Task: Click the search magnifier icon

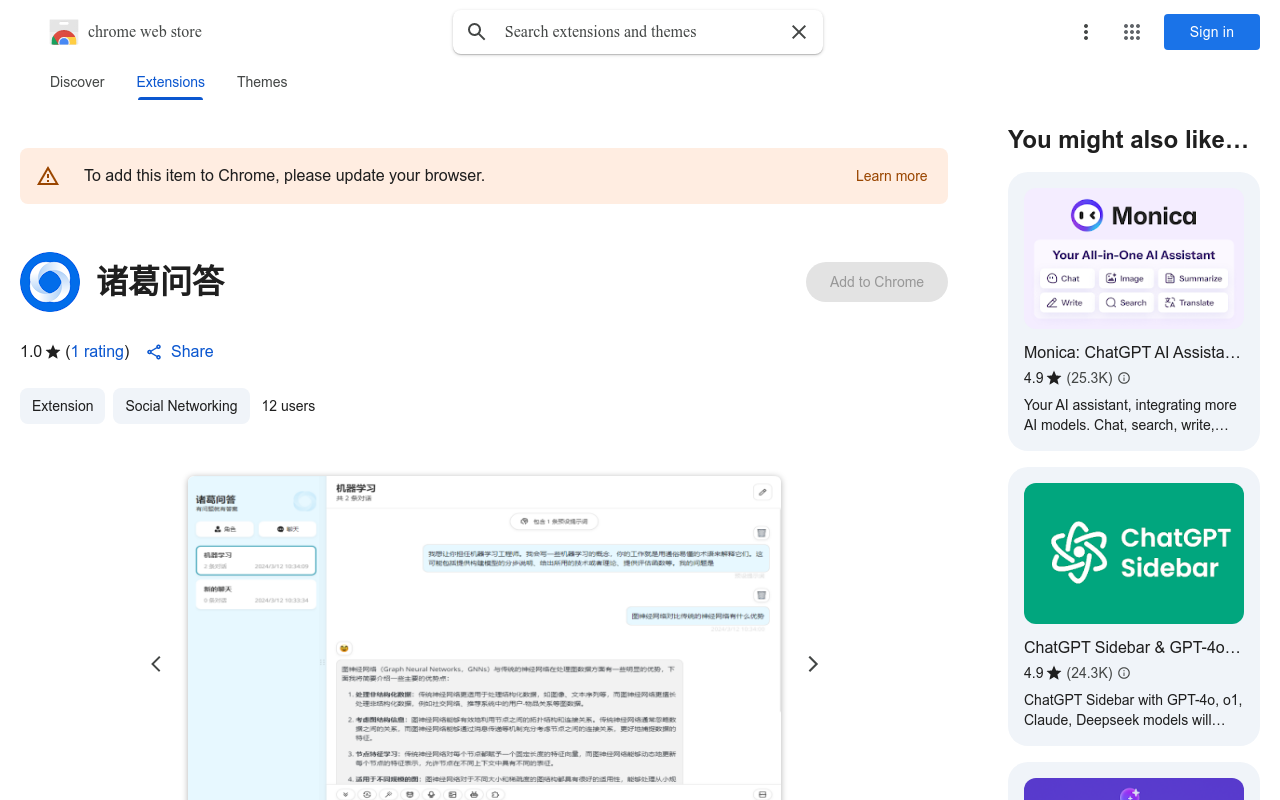Action: point(477,32)
